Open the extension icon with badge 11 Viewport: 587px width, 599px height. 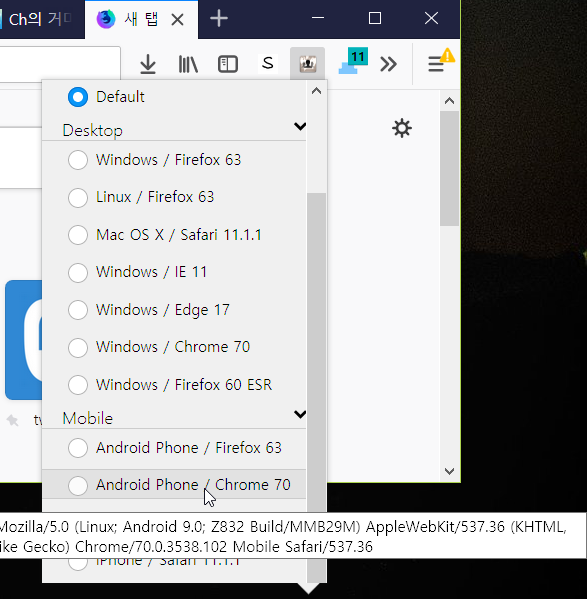353,61
